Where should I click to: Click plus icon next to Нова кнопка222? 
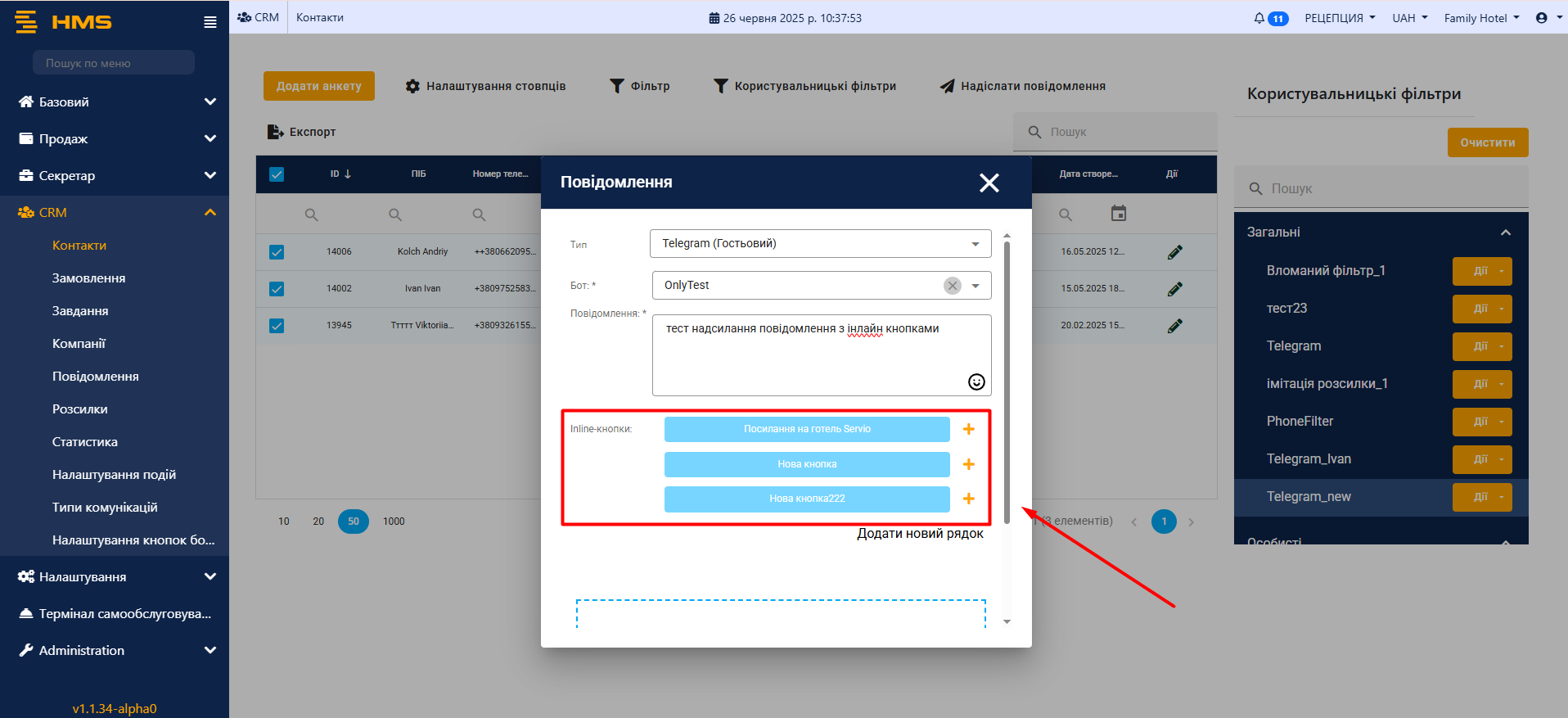[x=969, y=499]
